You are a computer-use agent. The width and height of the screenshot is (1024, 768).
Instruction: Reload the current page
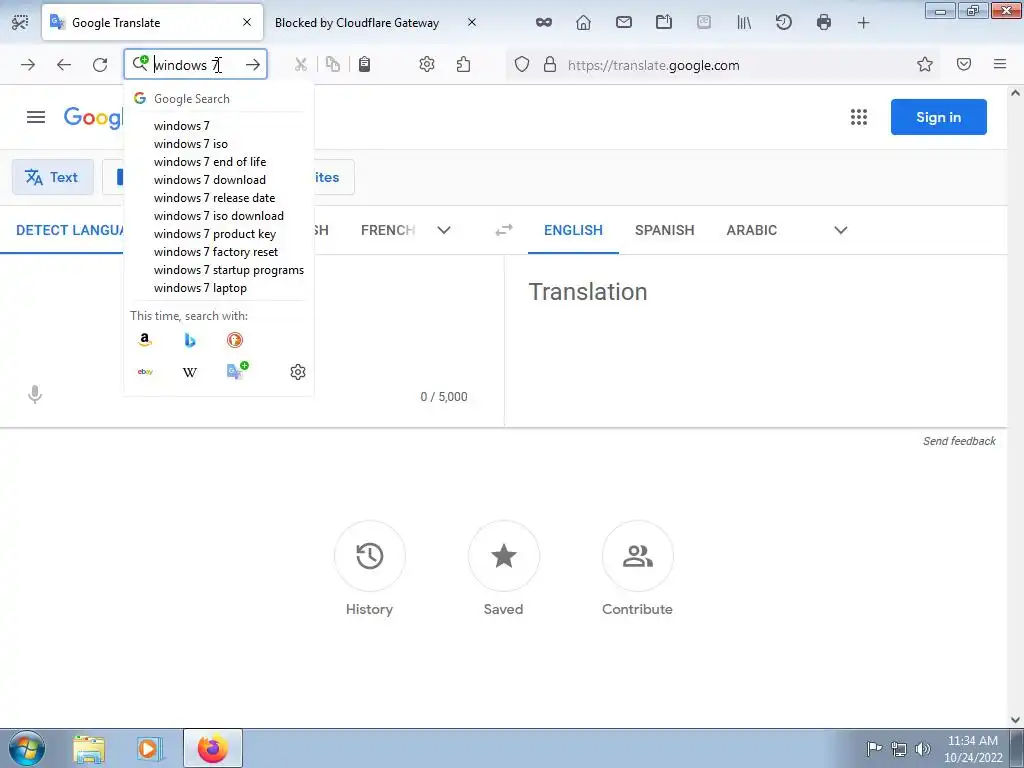click(100, 65)
